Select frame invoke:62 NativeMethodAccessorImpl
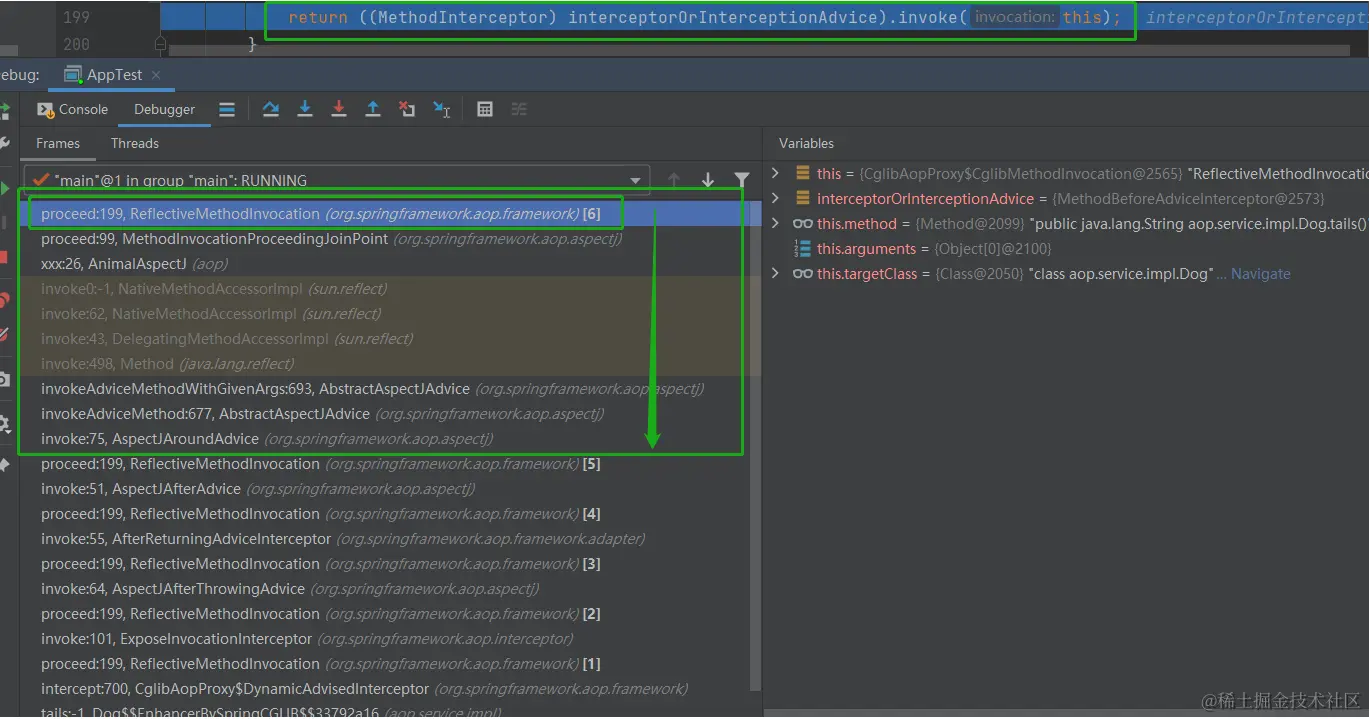 pyautogui.click(x=391, y=314)
